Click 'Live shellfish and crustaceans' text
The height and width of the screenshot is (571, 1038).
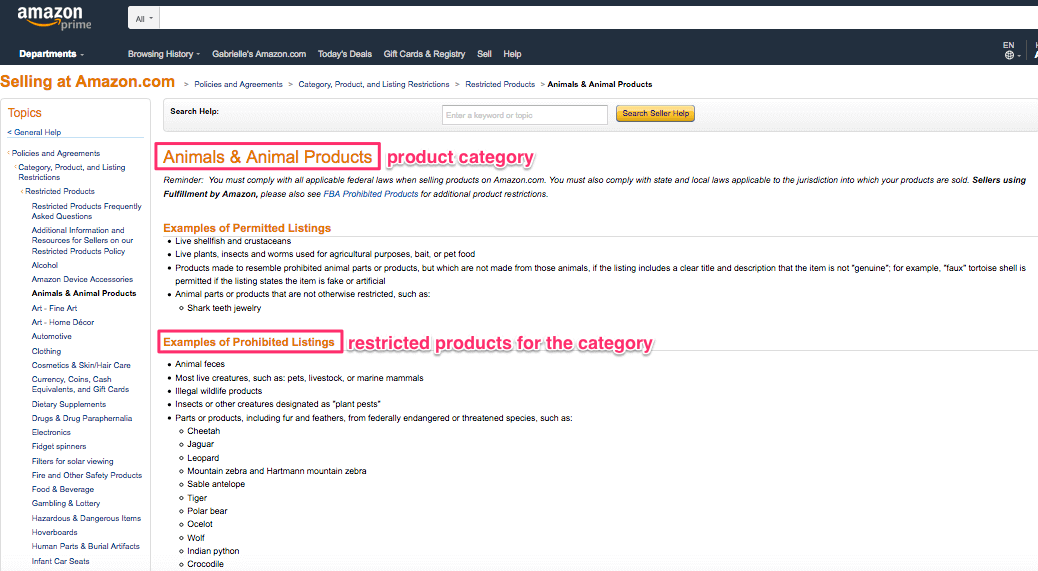pos(233,242)
